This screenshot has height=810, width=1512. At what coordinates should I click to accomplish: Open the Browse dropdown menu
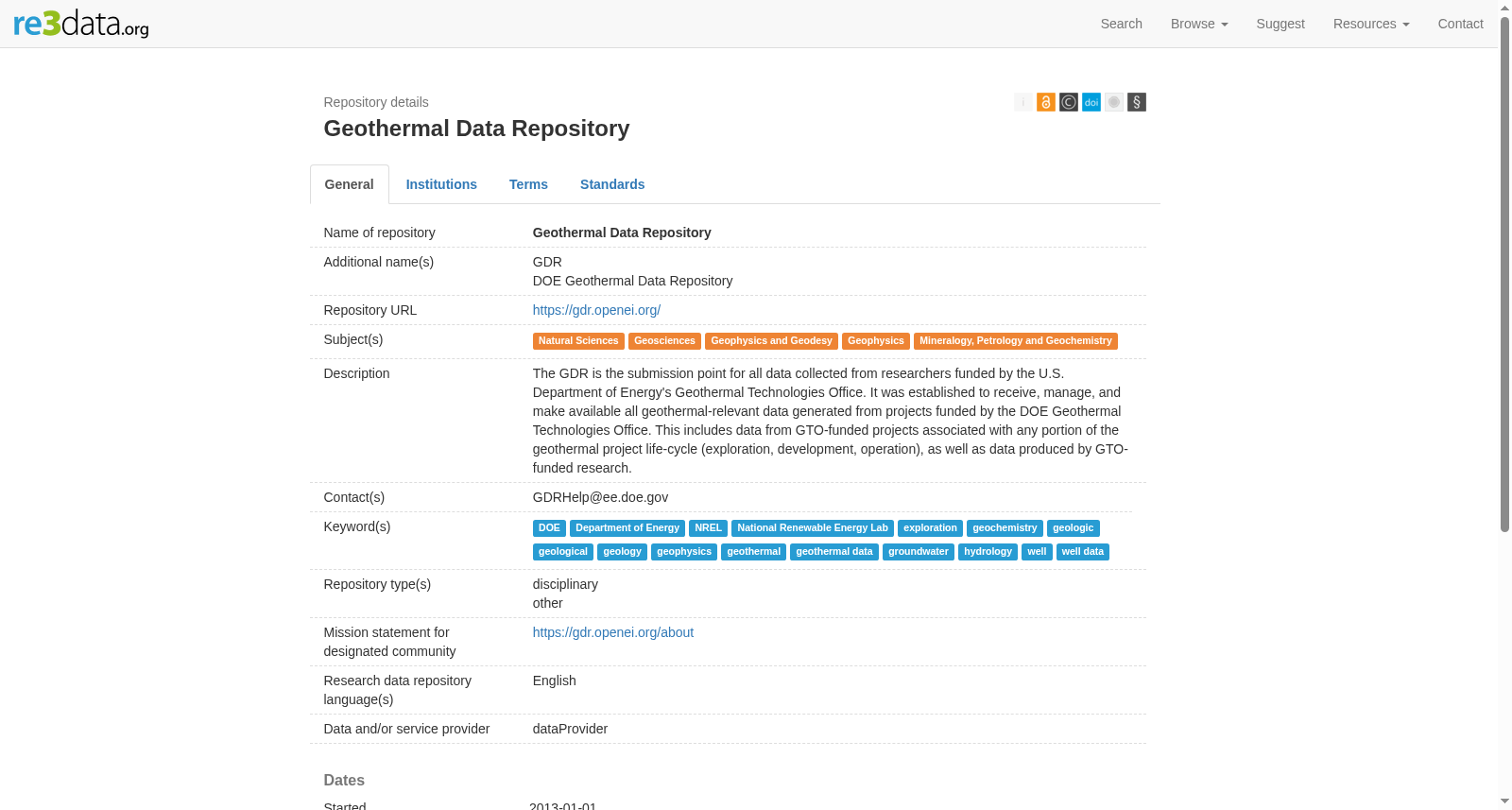coord(1199,24)
